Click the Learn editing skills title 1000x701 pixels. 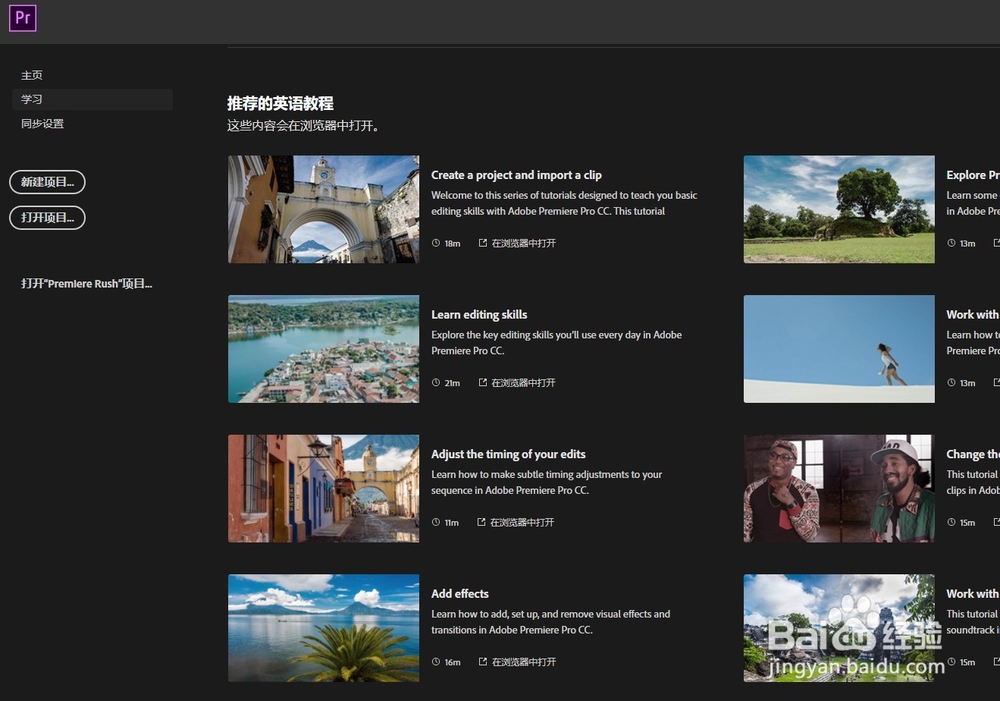coord(480,314)
